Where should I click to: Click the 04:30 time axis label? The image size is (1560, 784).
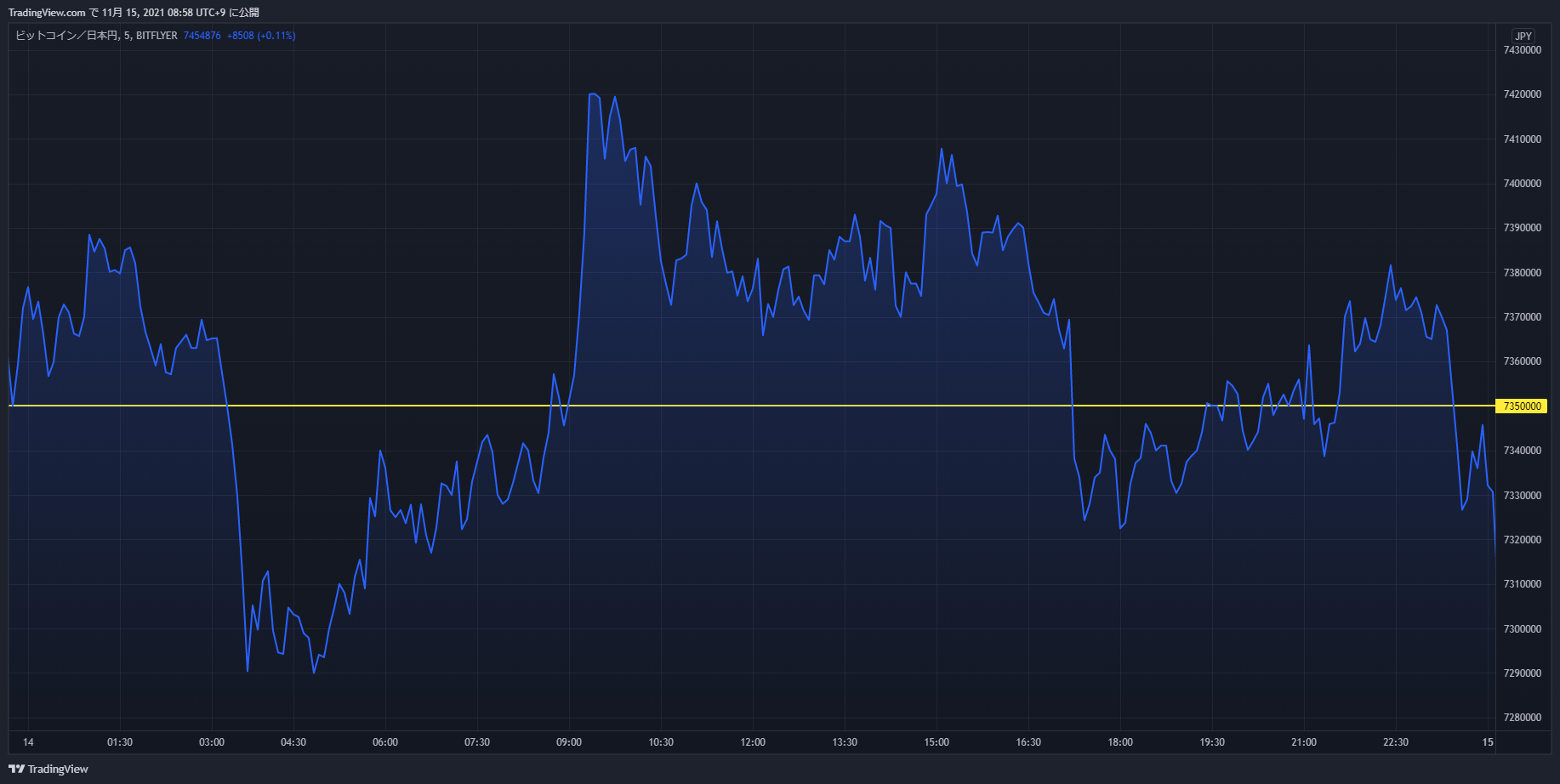tap(293, 742)
